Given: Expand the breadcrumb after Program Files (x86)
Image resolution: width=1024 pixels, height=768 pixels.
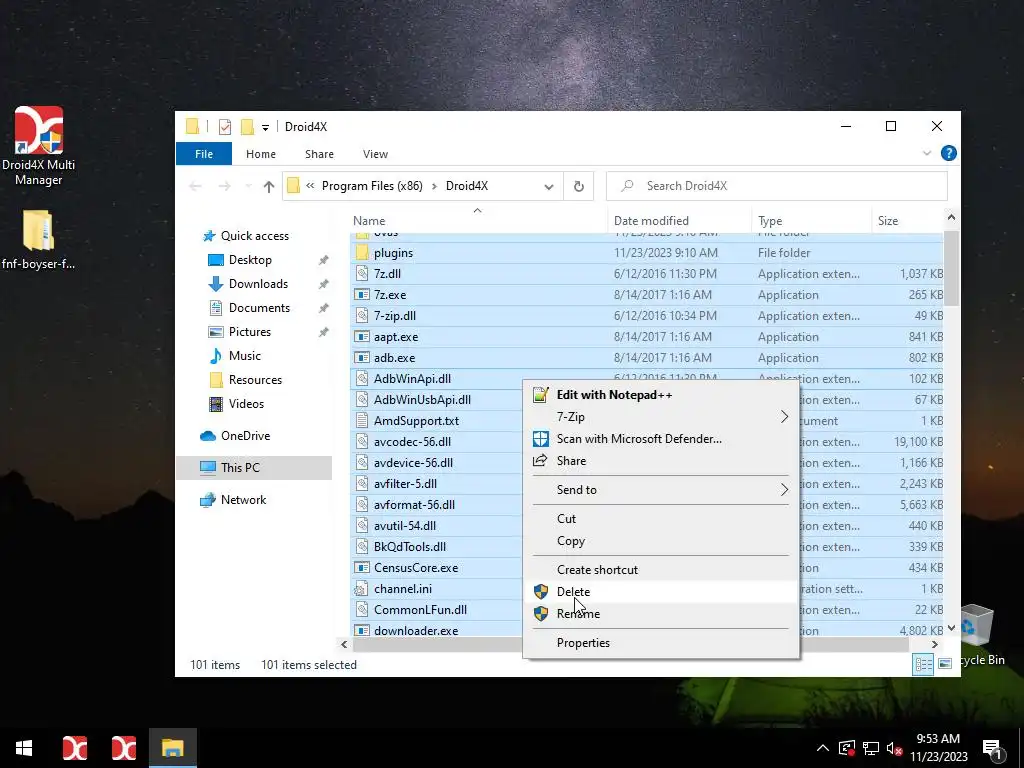Looking at the screenshot, I should 434,186.
